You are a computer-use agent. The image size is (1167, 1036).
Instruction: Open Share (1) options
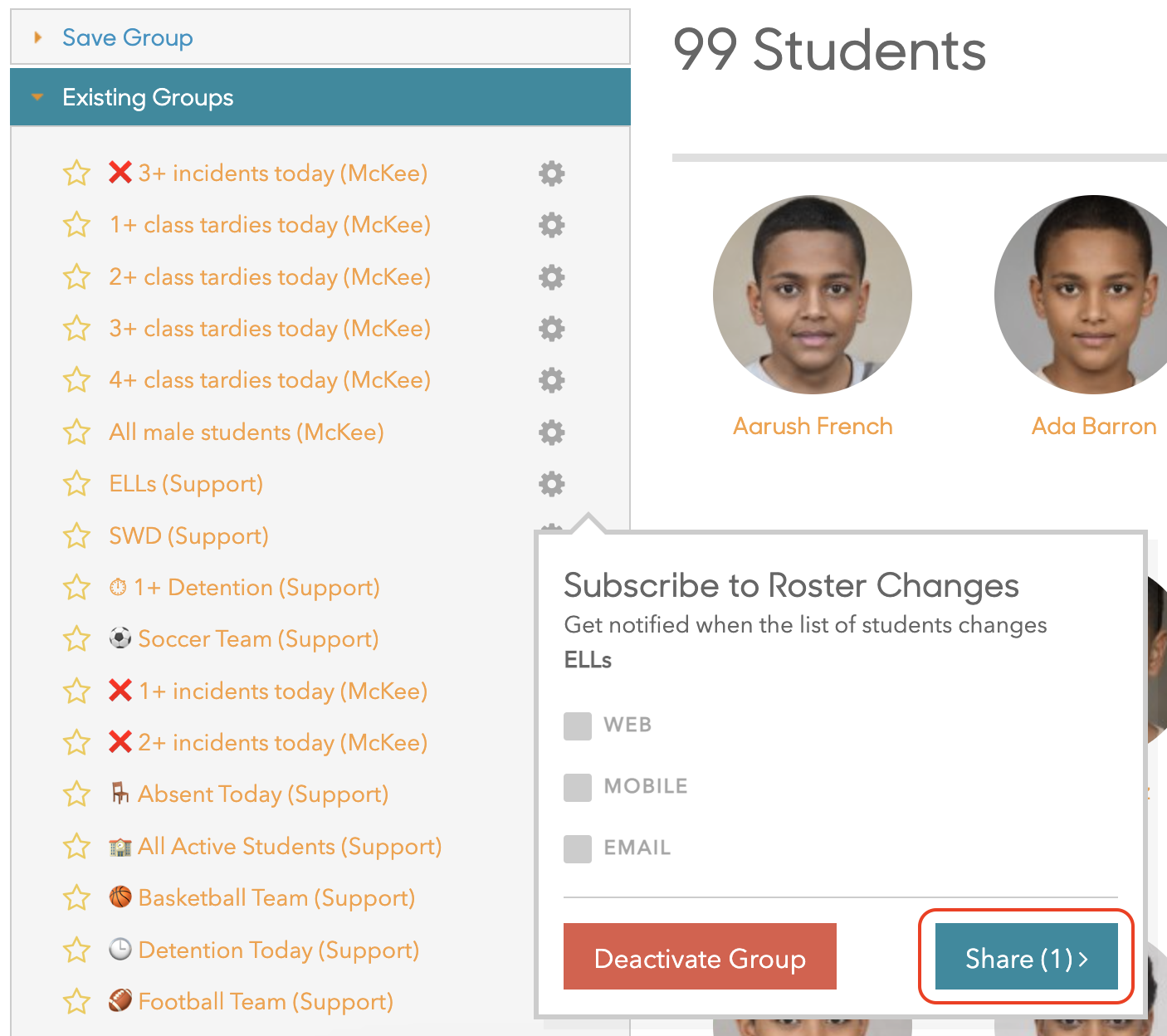[x=1026, y=959]
